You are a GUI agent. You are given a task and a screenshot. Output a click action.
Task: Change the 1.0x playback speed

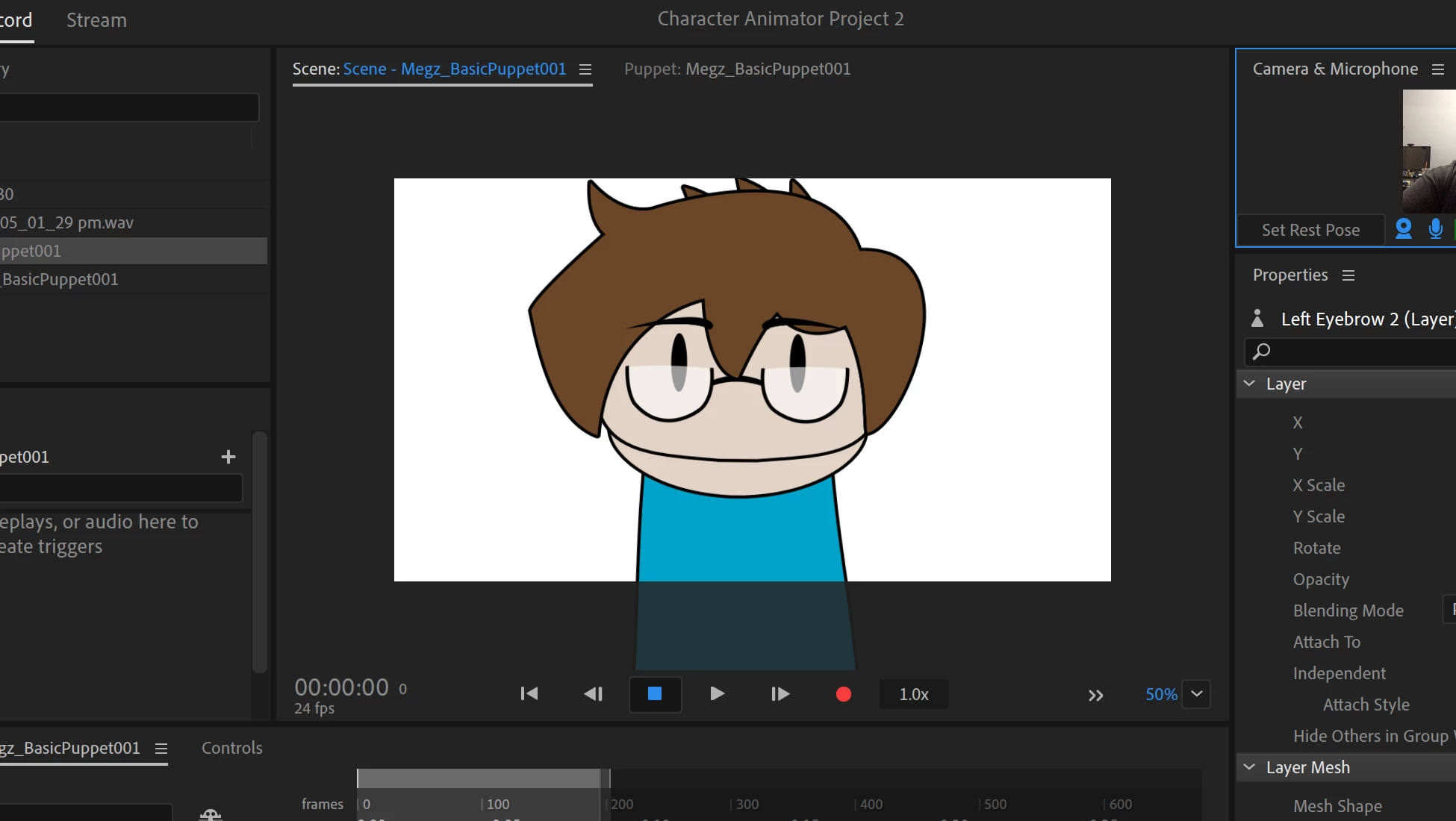click(x=913, y=694)
